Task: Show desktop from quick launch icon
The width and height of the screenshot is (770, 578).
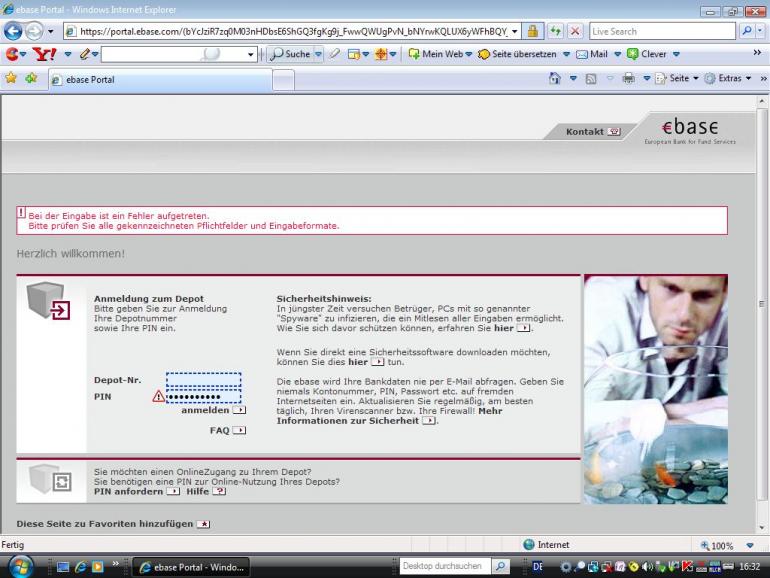Action: [x=63, y=567]
